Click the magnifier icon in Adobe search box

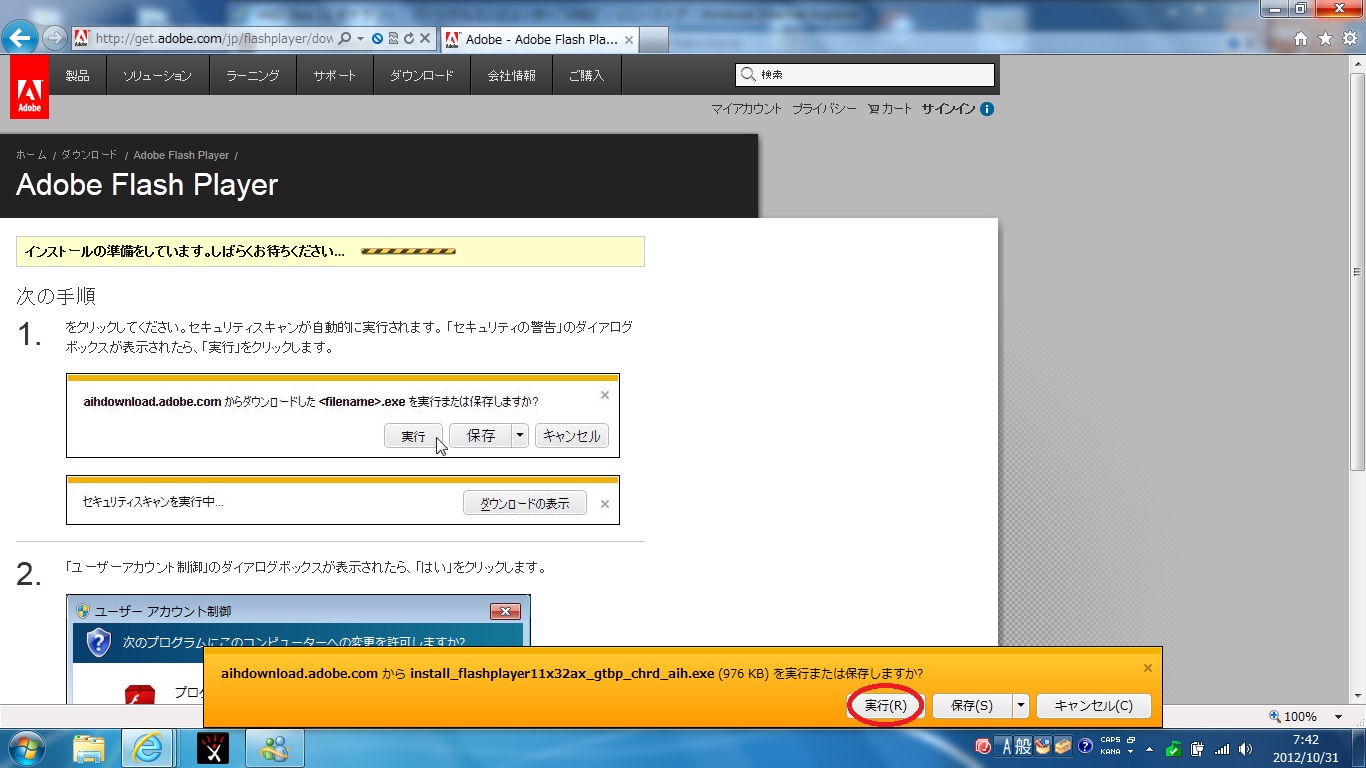748,75
